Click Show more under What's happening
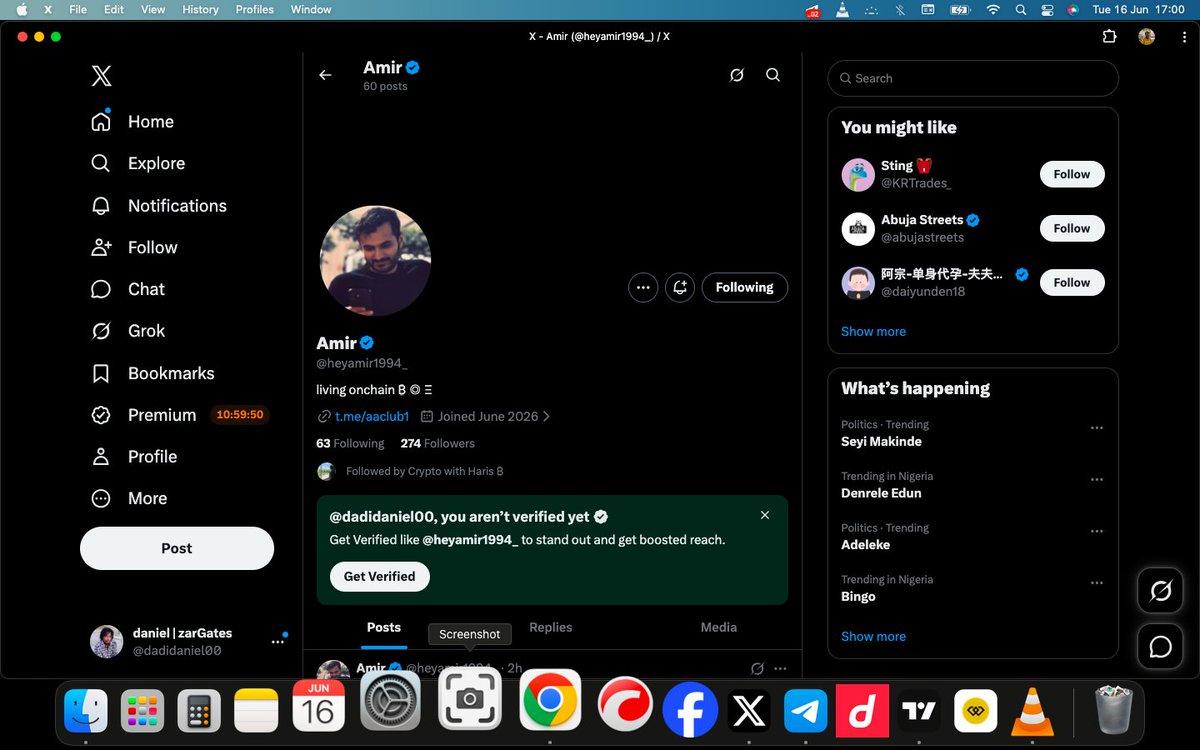Image resolution: width=1200 pixels, height=750 pixels. pos(873,637)
